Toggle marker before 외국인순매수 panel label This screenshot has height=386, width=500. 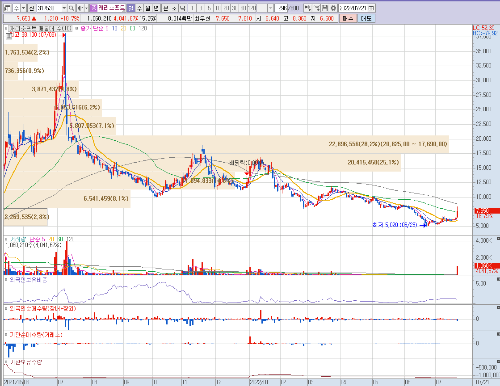tap(6, 308)
